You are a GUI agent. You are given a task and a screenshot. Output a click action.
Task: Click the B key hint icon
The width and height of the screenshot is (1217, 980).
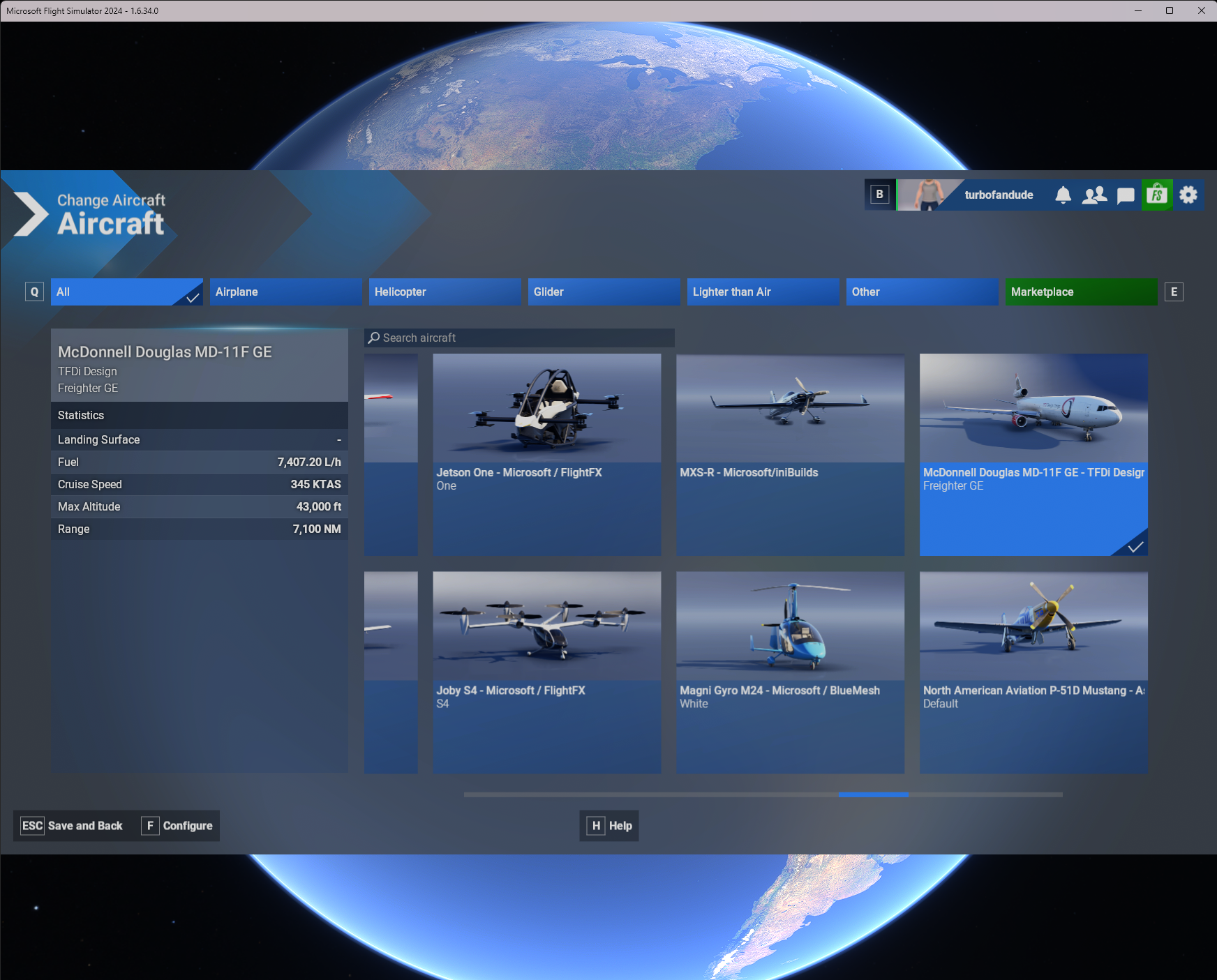pyautogui.click(x=880, y=195)
